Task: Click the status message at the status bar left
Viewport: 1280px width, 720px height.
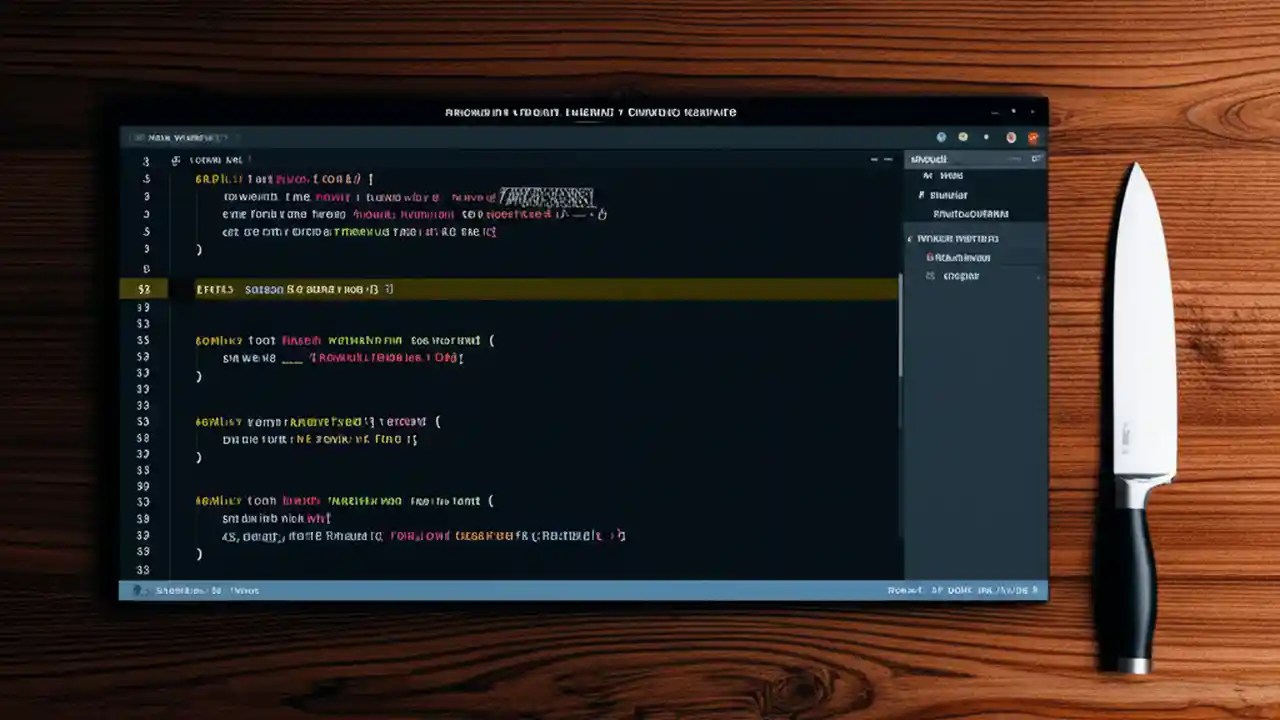Action: click(200, 590)
